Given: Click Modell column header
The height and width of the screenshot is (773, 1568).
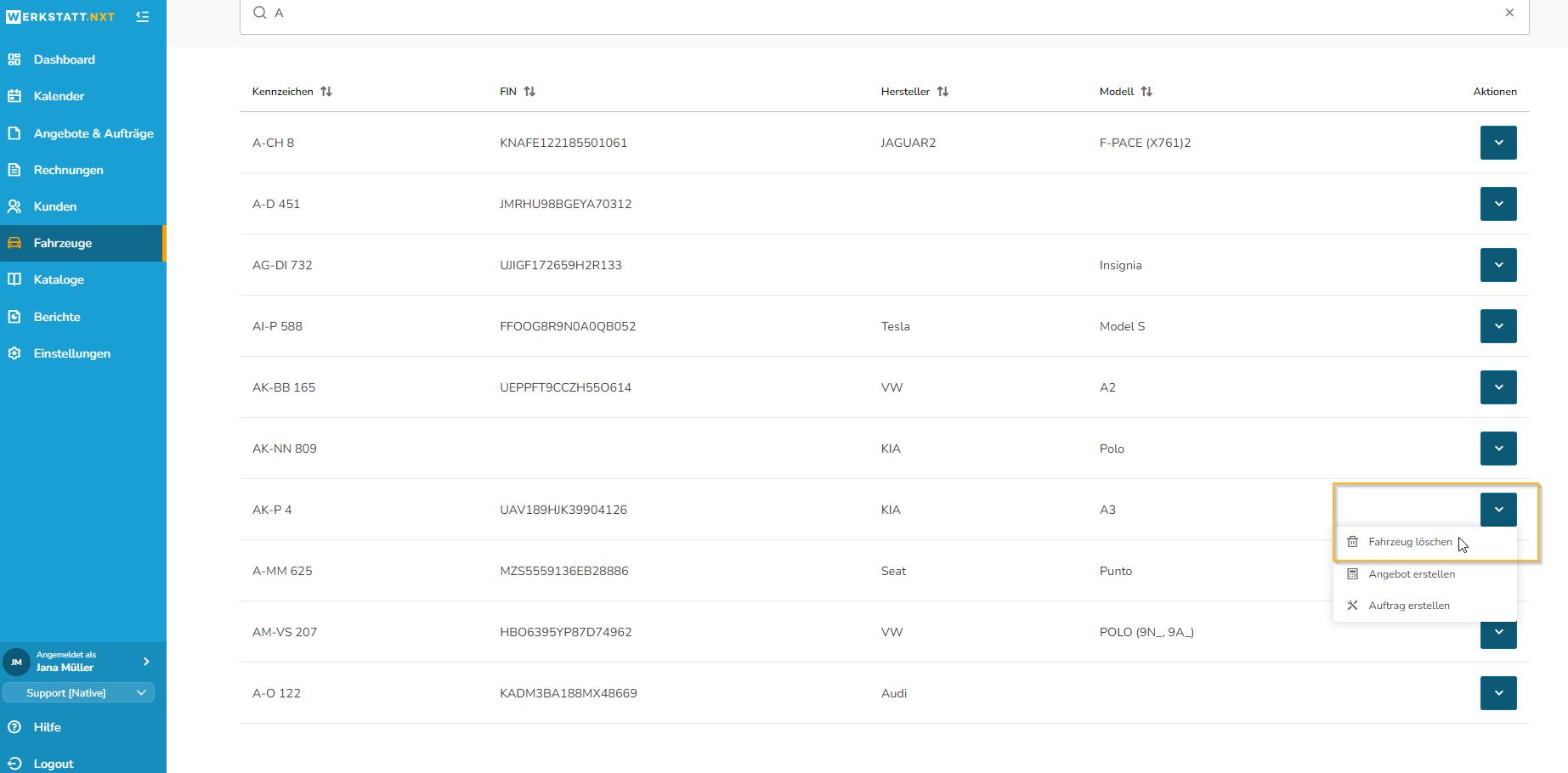Looking at the screenshot, I should pyautogui.click(x=1117, y=92).
